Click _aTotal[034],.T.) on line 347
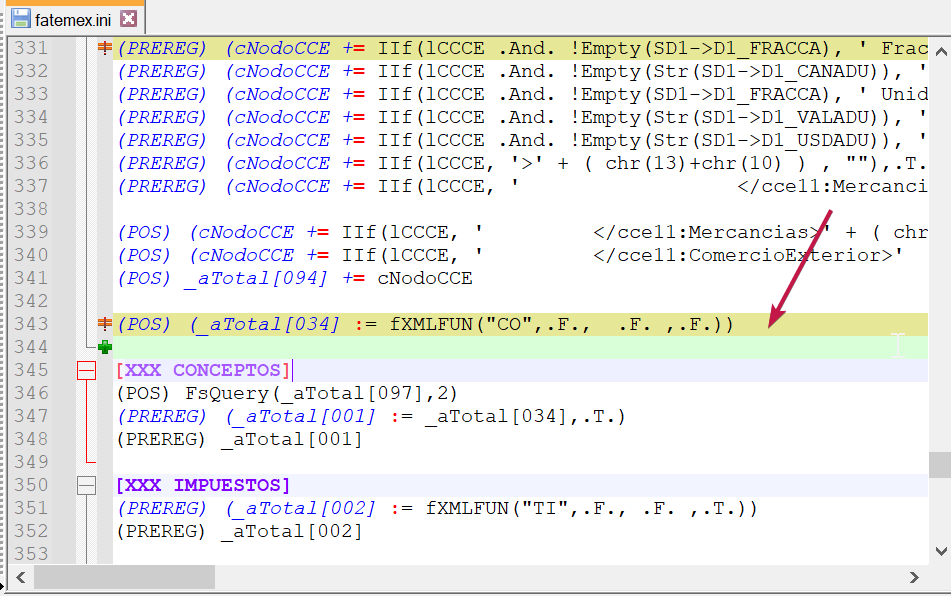 [525, 417]
